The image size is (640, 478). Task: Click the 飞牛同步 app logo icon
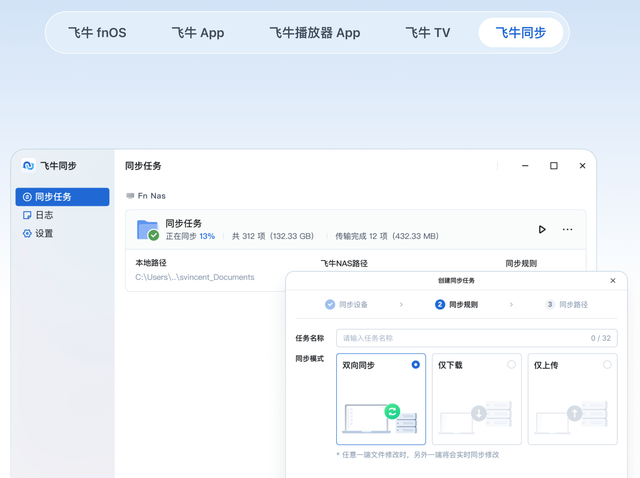[x=28, y=166]
